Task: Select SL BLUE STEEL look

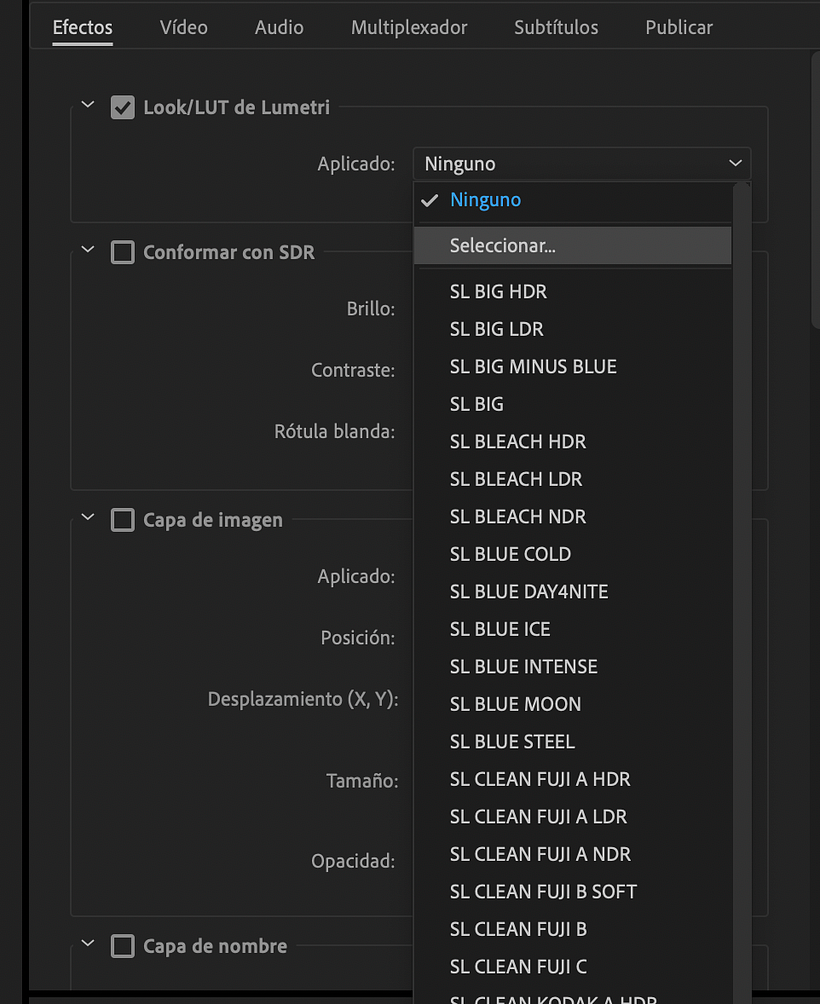Action: click(572, 741)
